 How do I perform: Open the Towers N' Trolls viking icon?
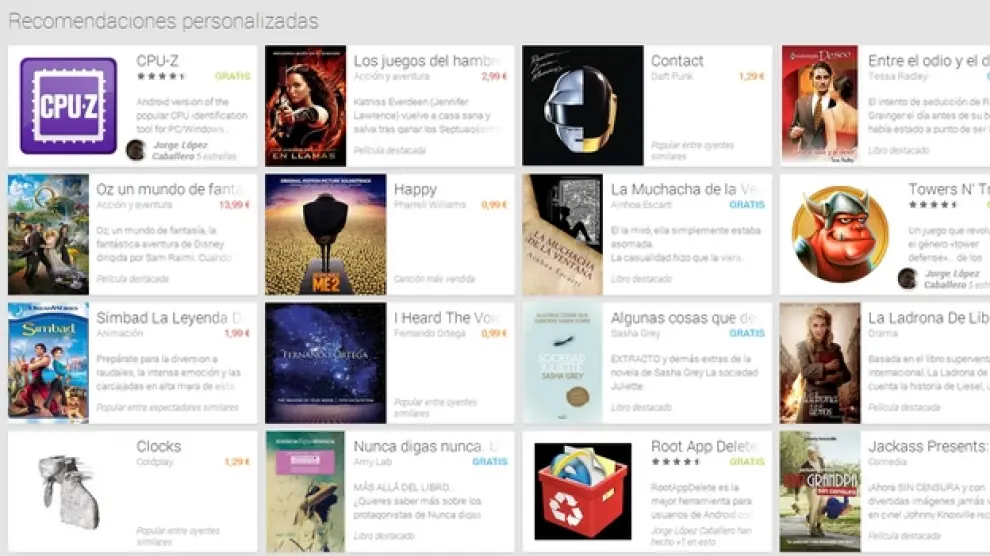[840, 234]
